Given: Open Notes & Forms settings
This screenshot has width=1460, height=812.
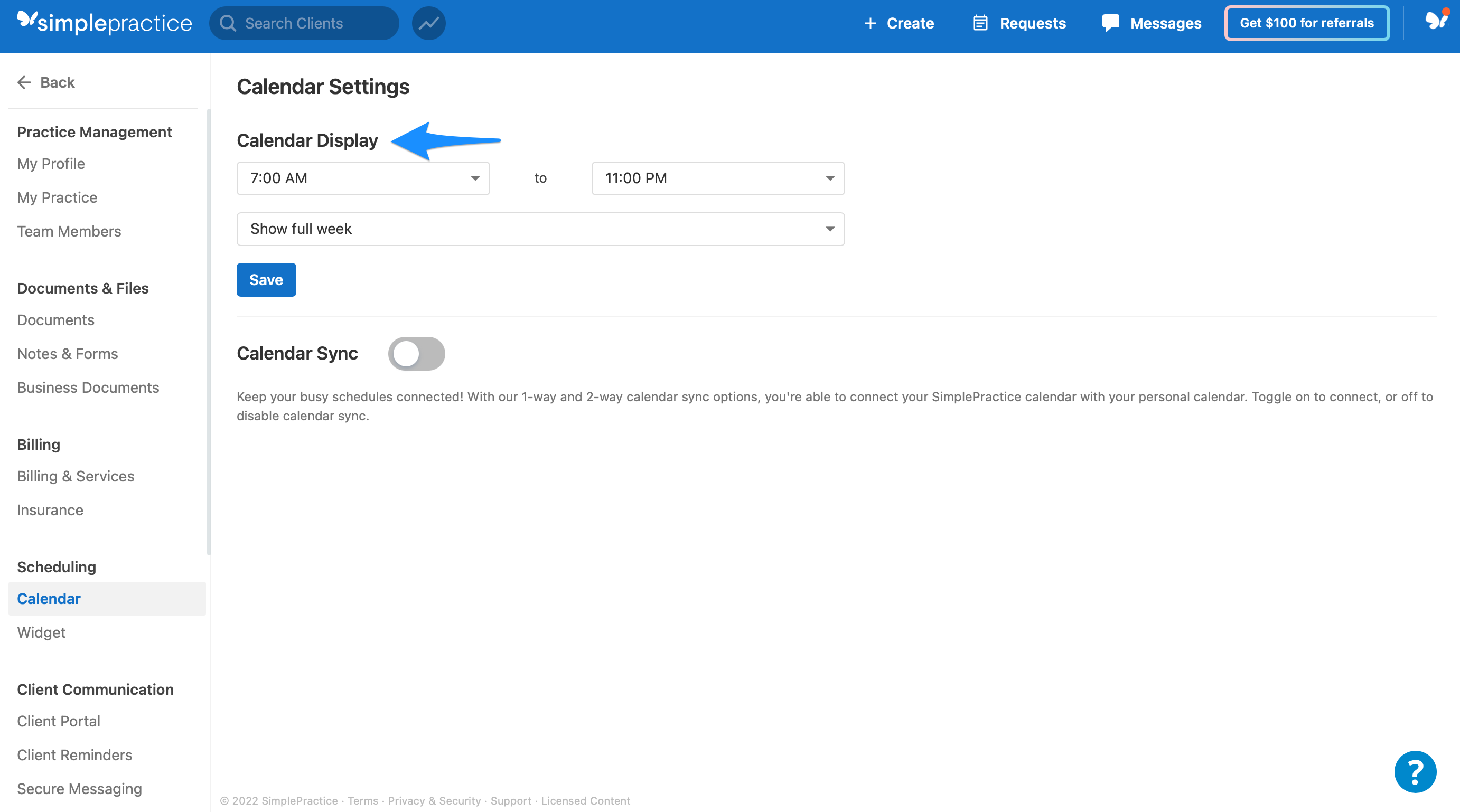Looking at the screenshot, I should point(68,354).
